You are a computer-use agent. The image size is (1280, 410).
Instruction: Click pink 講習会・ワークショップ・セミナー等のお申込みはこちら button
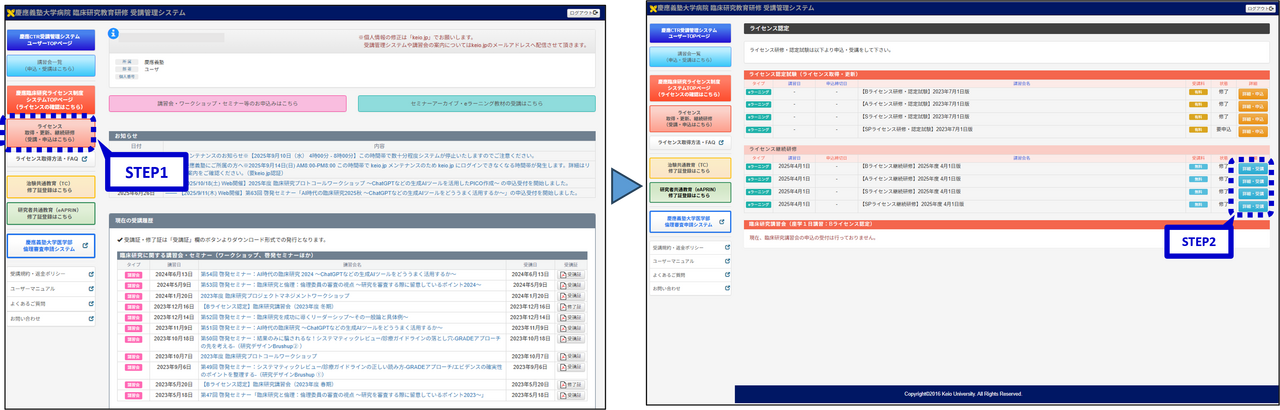(228, 103)
